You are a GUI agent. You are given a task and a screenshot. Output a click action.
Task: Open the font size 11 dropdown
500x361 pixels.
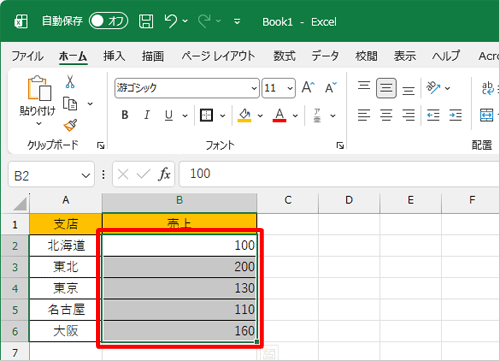pos(290,88)
